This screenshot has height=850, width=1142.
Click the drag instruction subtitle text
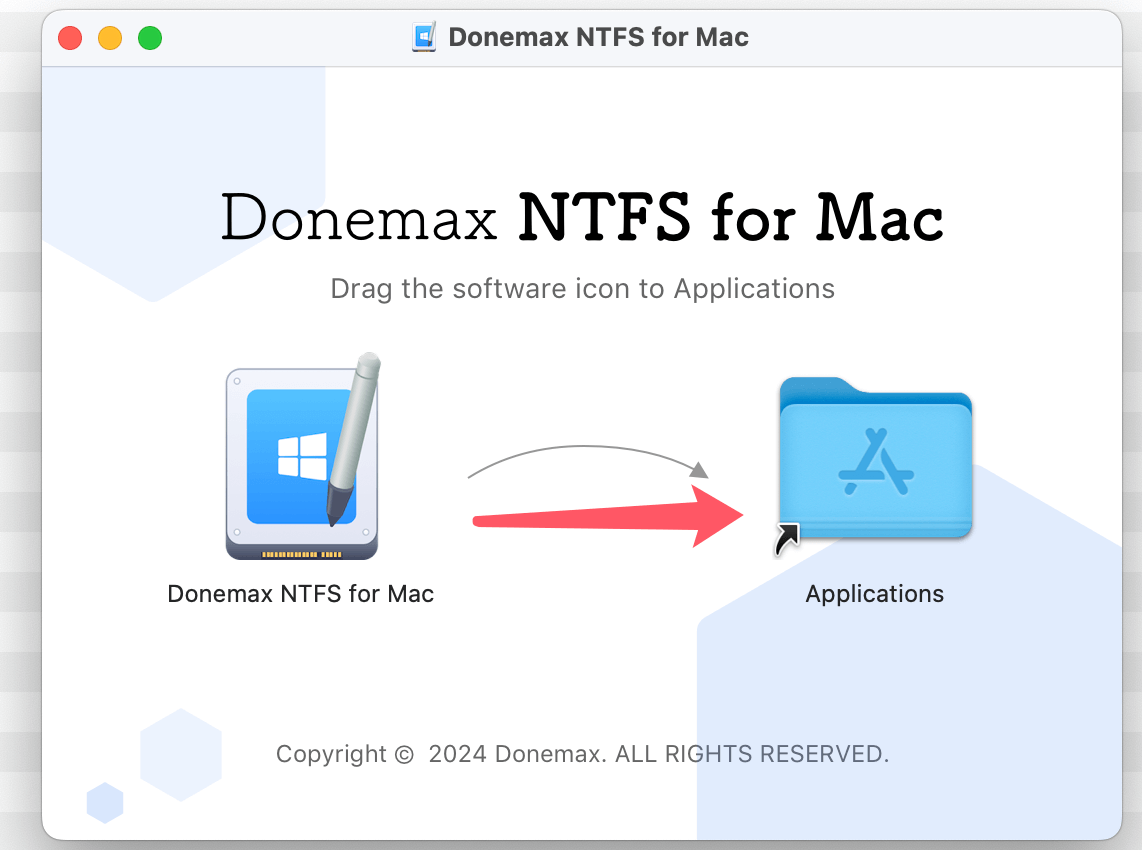pos(583,289)
